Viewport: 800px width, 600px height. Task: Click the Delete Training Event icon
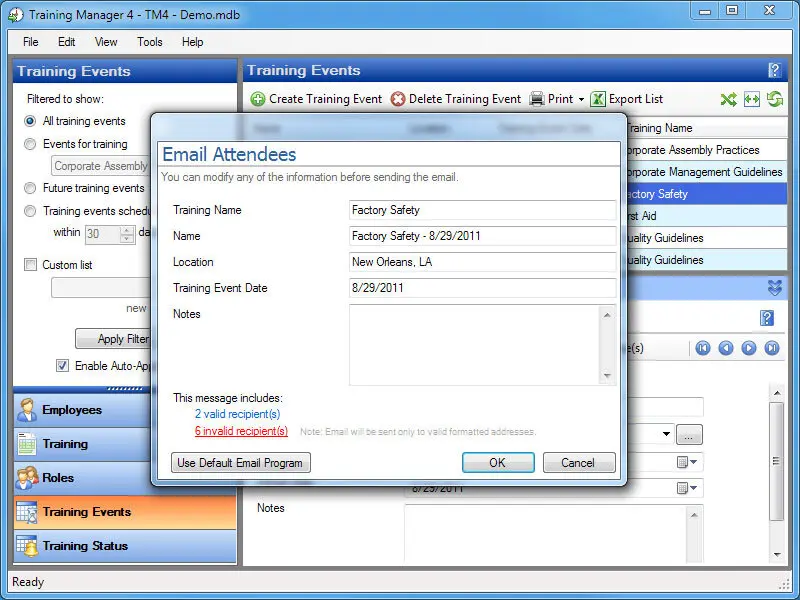click(x=398, y=99)
